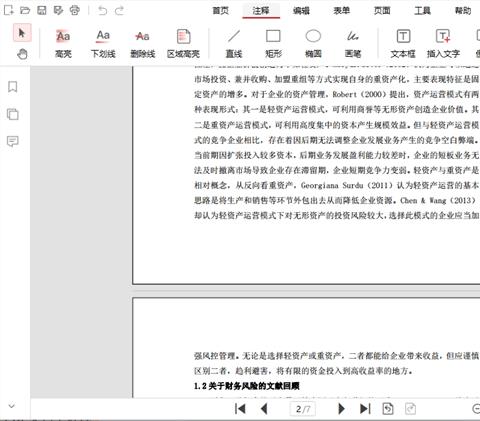Select the 直线 line tool

pyautogui.click(x=234, y=44)
